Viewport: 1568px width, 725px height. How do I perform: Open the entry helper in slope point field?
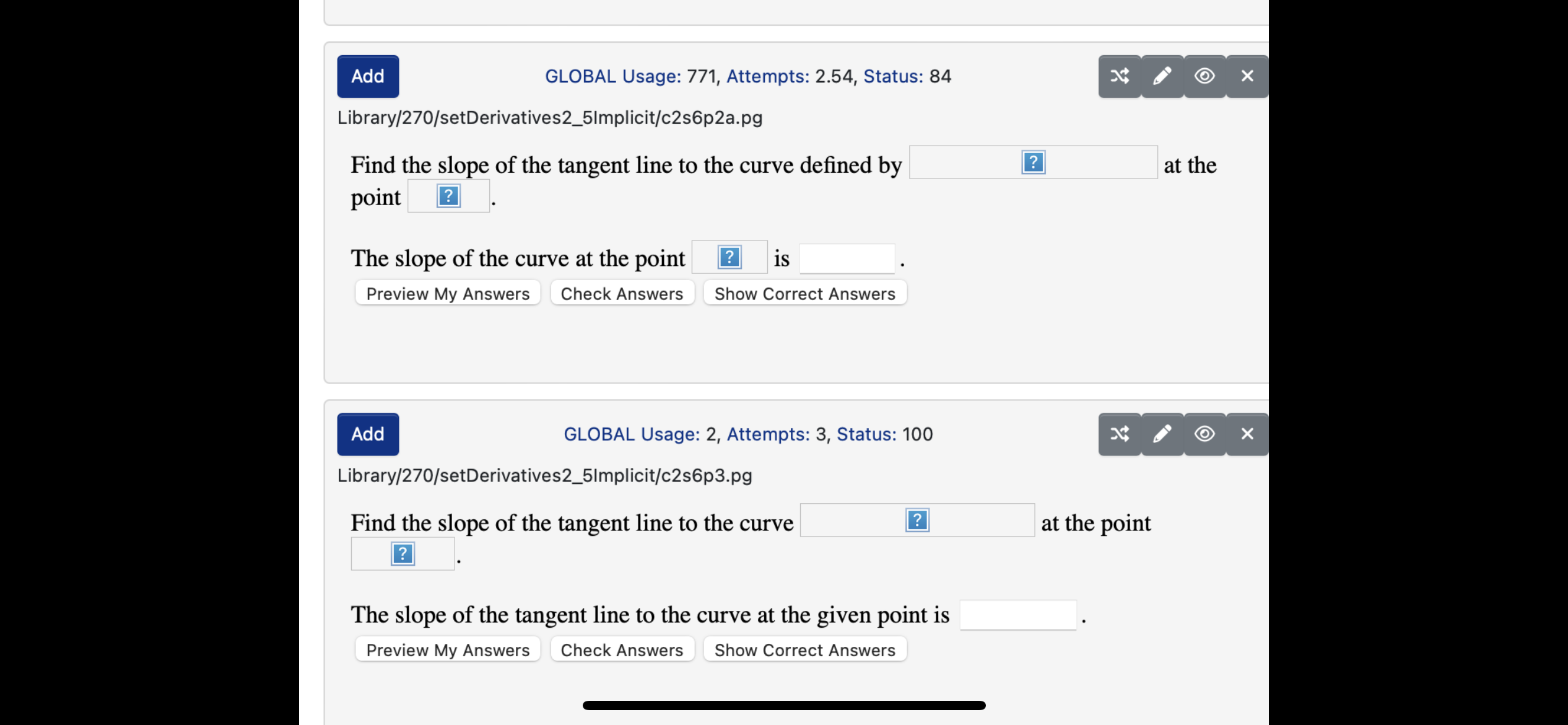point(729,257)
